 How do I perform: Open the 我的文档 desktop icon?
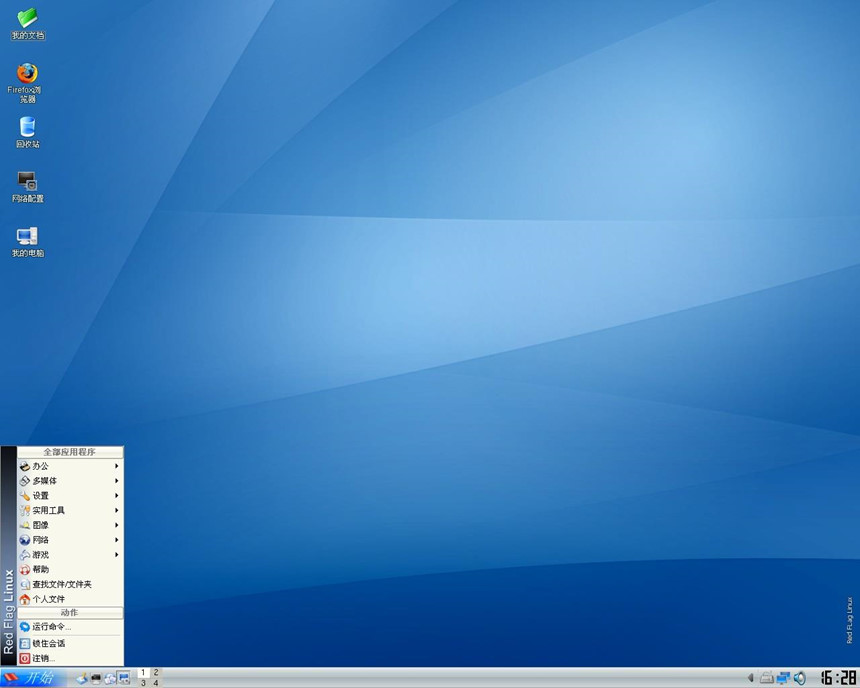coord(27,20)
